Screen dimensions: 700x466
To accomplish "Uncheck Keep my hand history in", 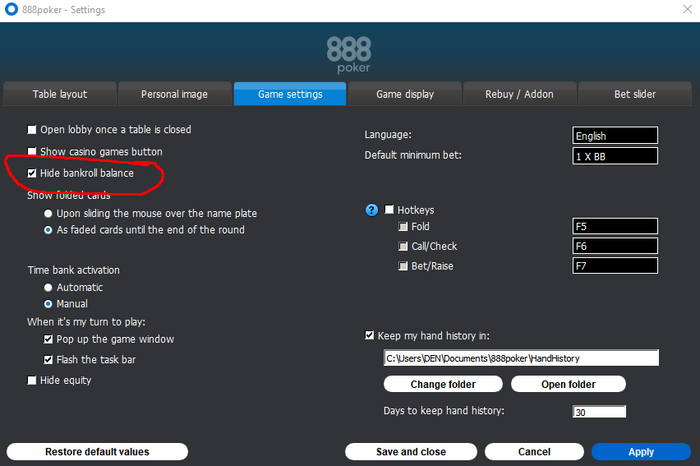I will click(369, 335).
